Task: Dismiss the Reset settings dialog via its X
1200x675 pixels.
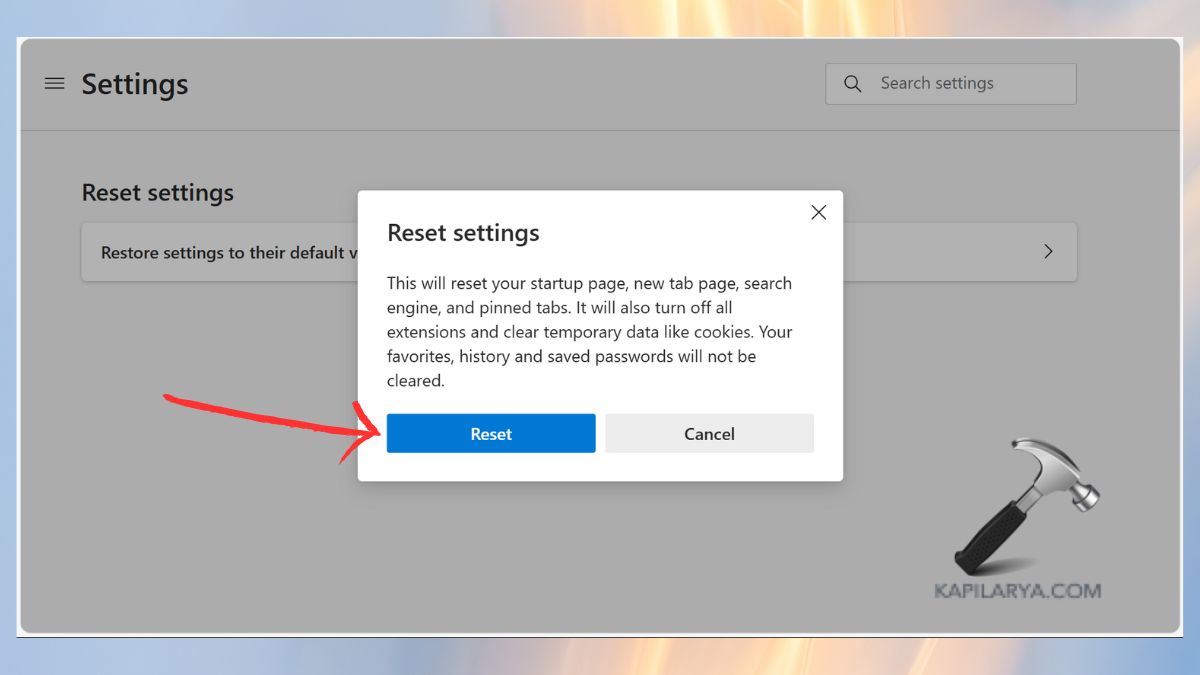Action: (818, 212)
